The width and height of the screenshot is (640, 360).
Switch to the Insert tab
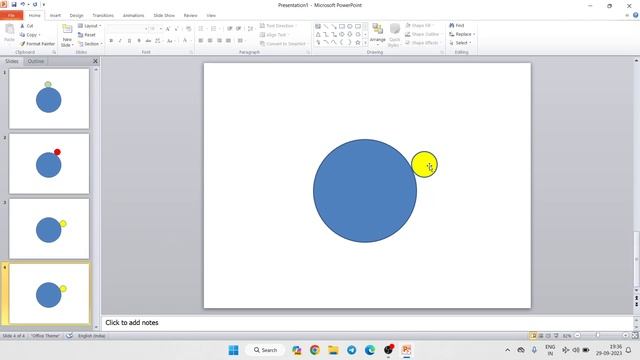(x=55, y=15)
